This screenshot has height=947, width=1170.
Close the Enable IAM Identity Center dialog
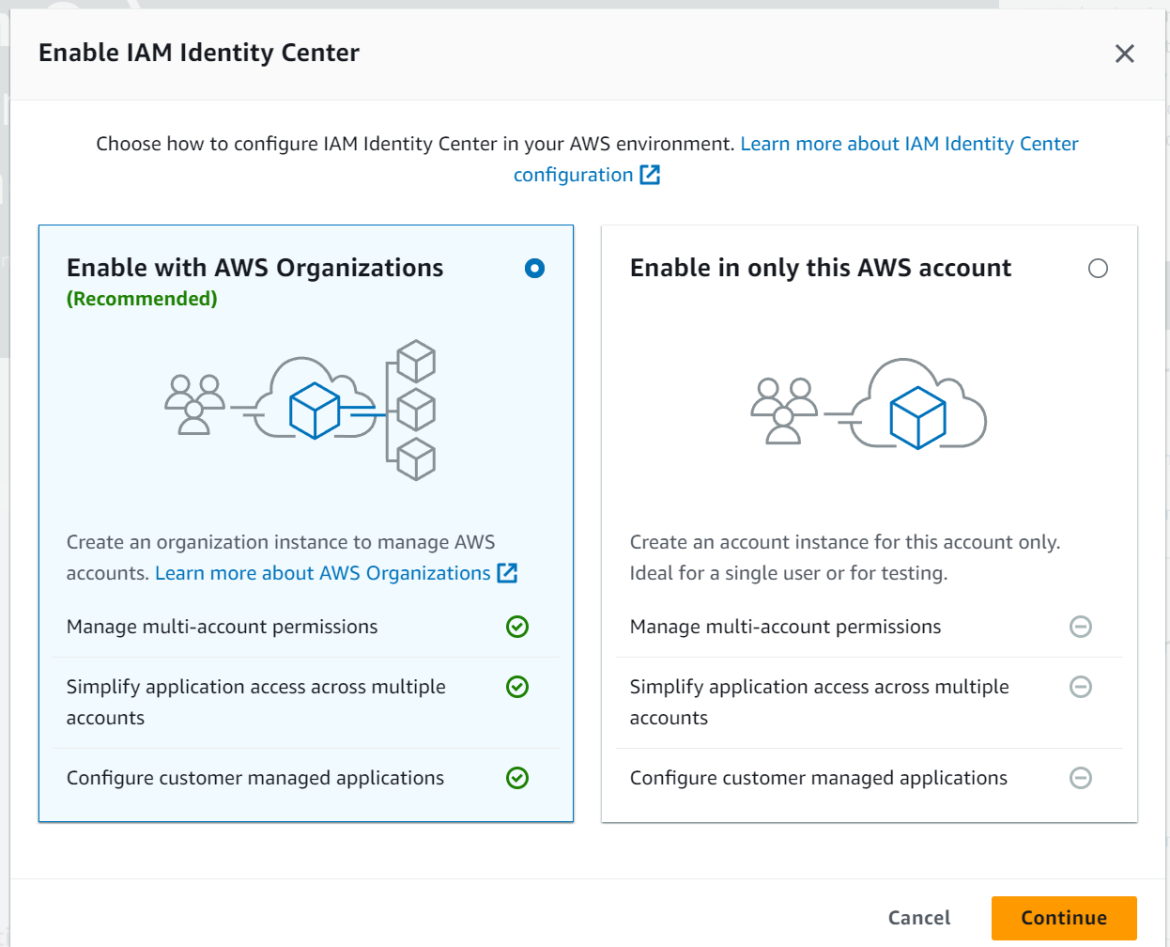[x=1124, y=53]
